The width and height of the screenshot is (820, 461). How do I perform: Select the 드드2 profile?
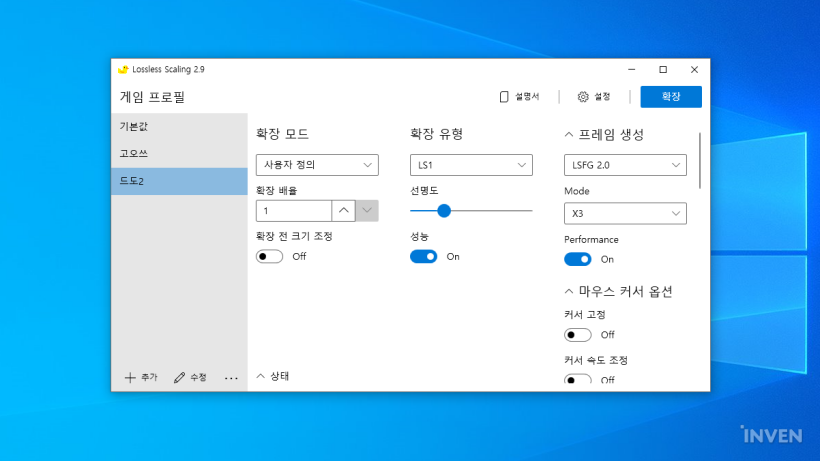pyautogui.click(x=179, y=181)
